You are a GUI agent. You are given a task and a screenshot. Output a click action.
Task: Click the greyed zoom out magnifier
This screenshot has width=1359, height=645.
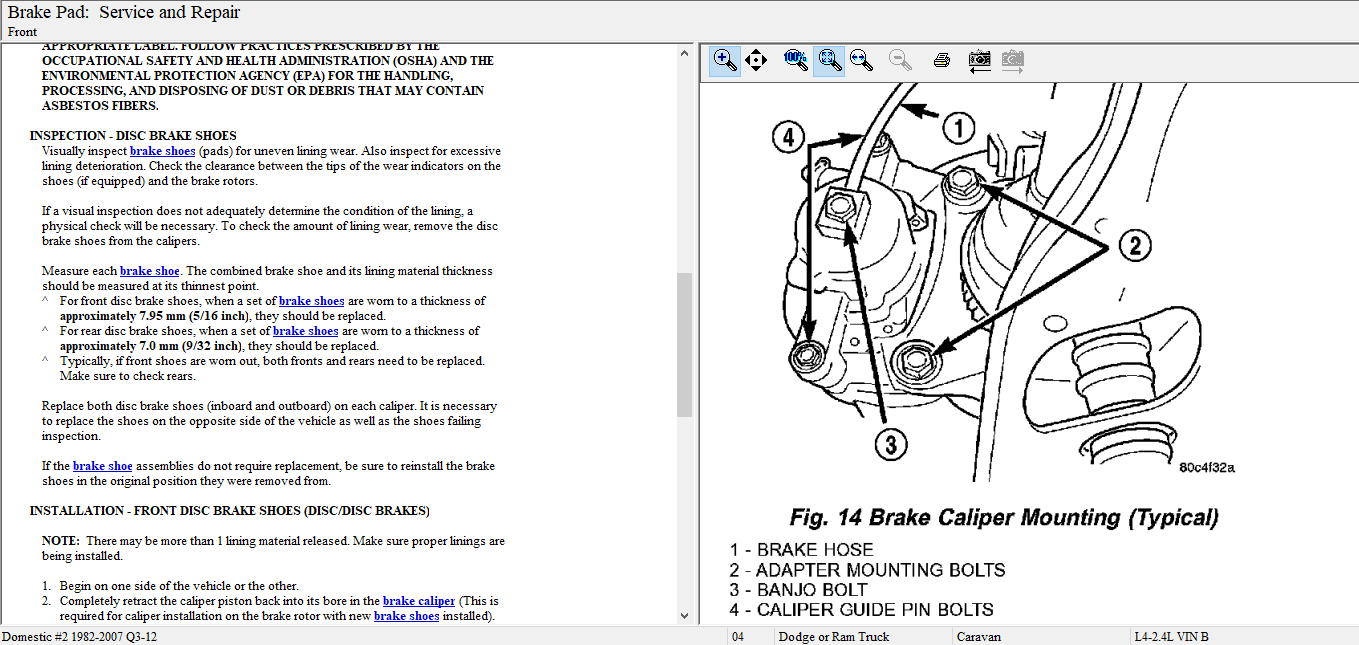(x=900, y=61)
